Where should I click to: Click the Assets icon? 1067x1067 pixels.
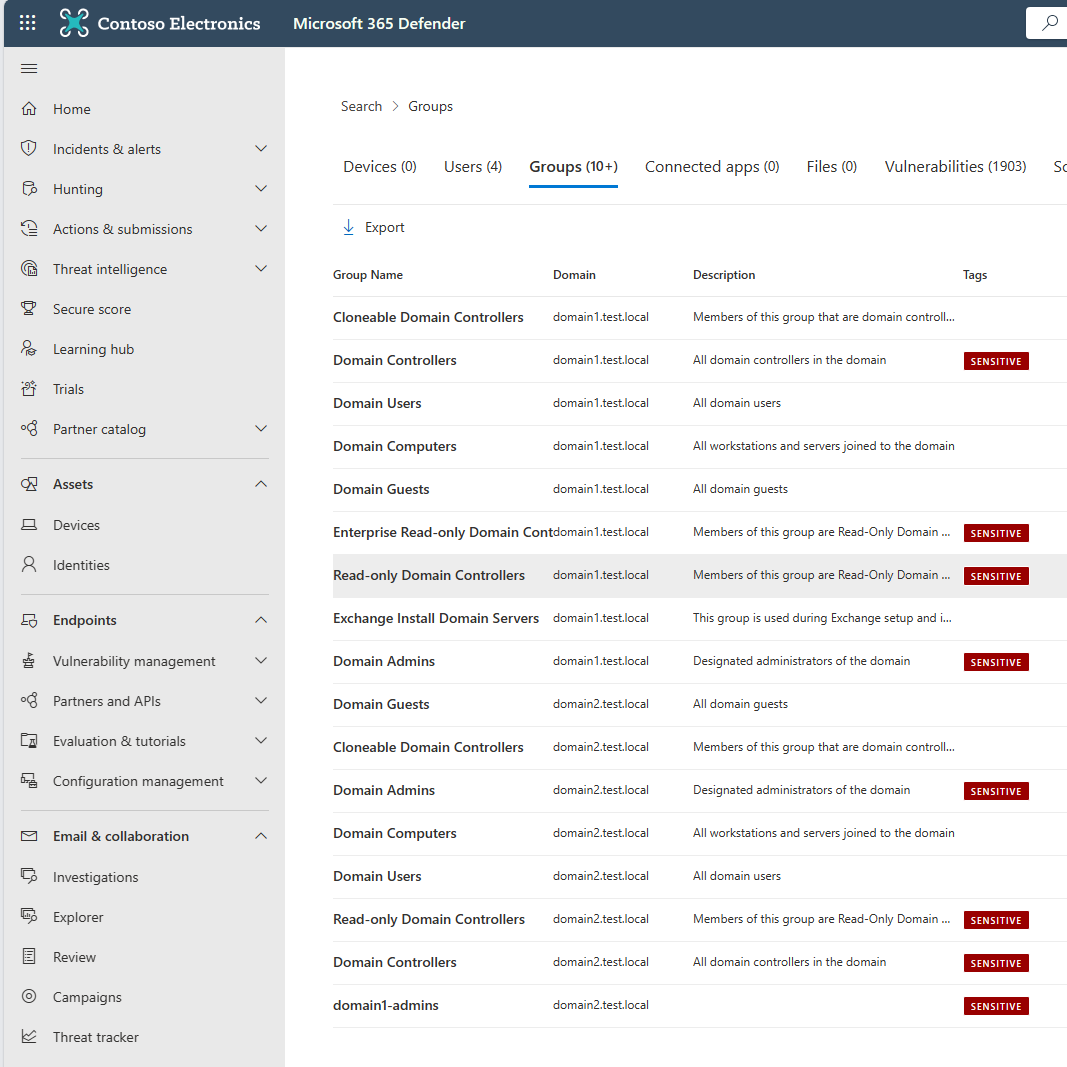pyautogui.click(x=29, y=484)
